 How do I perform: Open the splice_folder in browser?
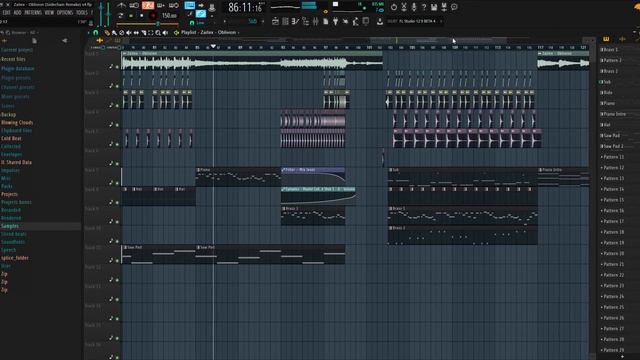click(15, 258)
